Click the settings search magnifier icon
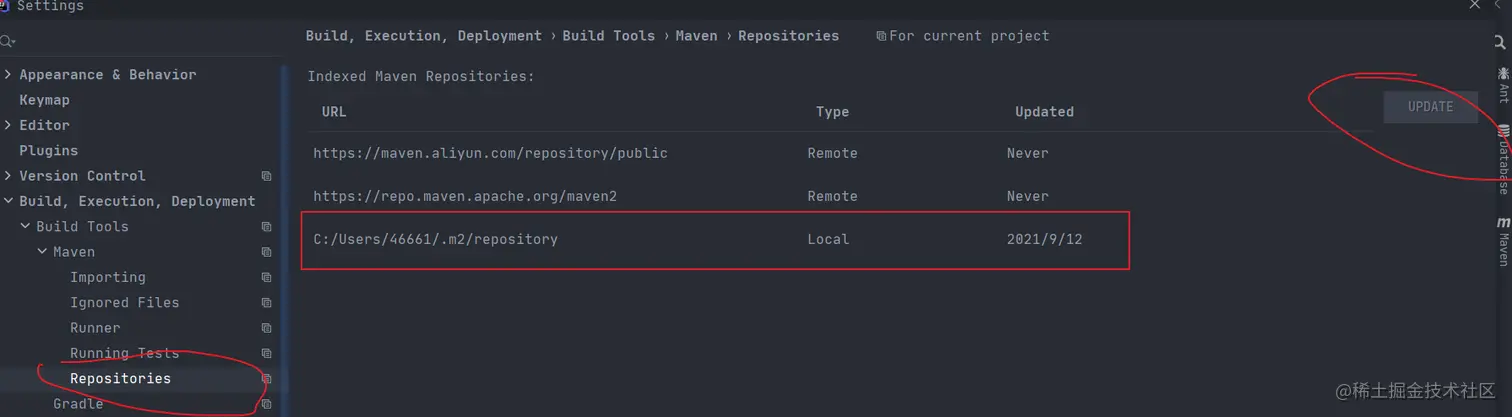The image size is (1512, 417). pyautogui.click(x=7, y=42)
